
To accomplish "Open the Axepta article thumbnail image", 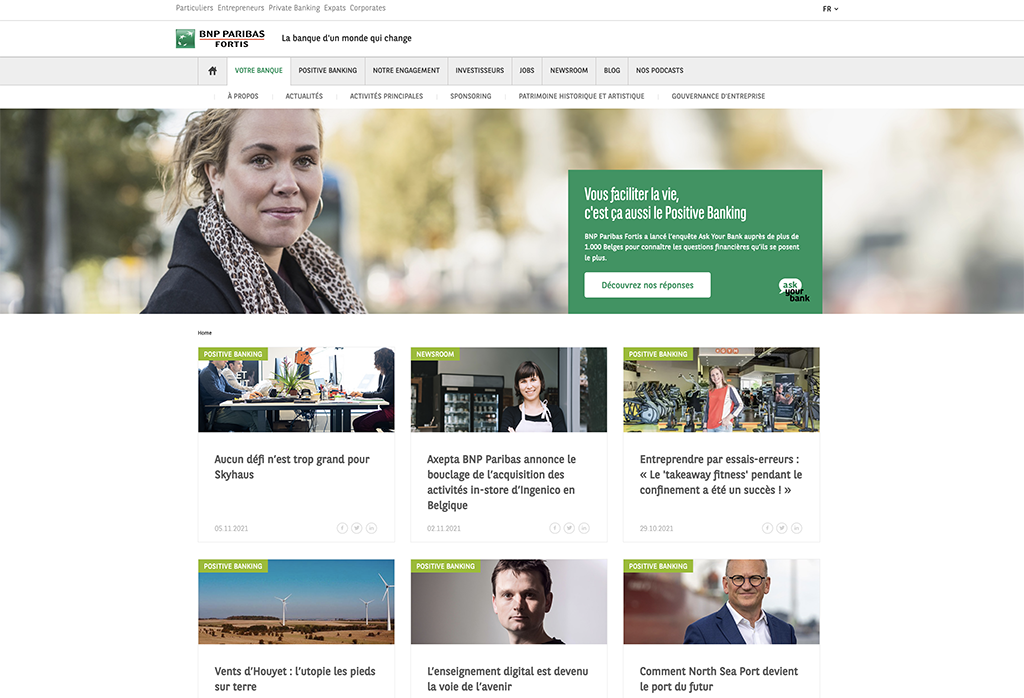I will tap(509, 390).
